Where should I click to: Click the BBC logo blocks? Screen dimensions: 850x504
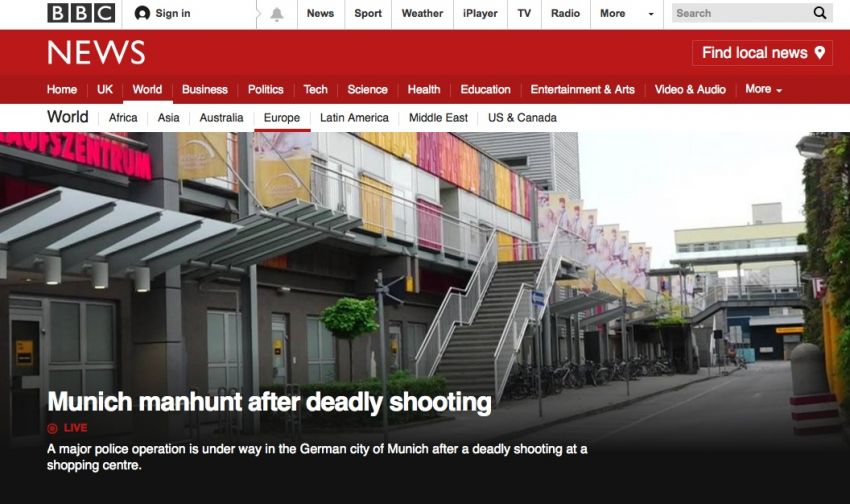coord(81,13)
